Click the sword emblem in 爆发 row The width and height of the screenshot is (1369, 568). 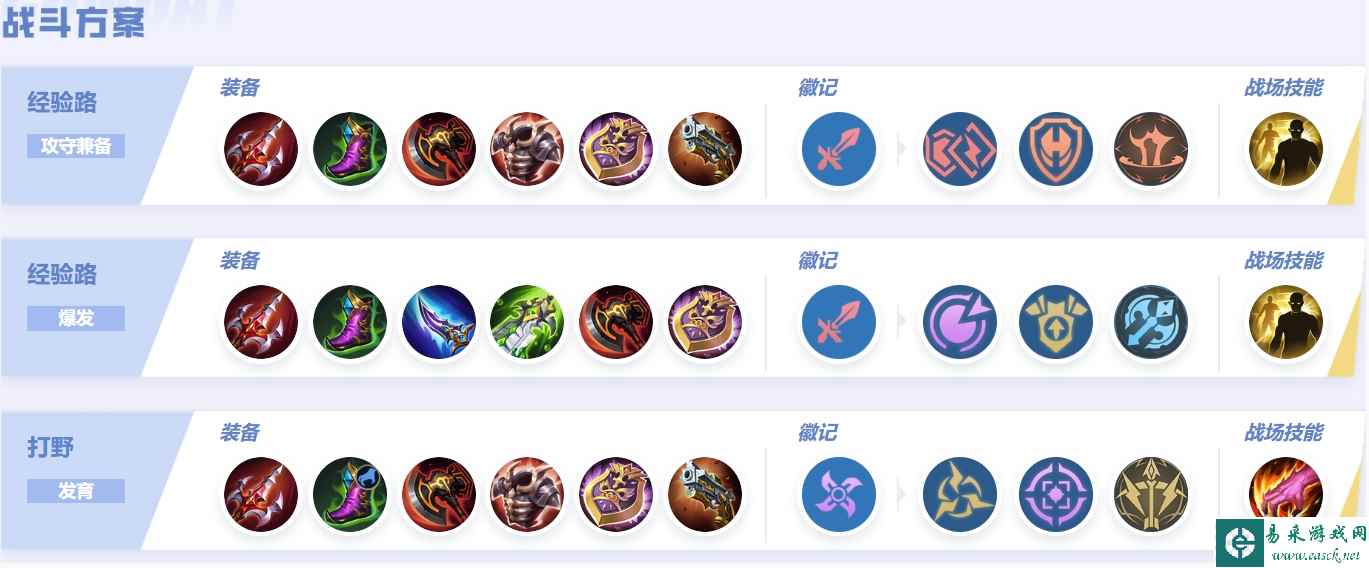[838, 322]
